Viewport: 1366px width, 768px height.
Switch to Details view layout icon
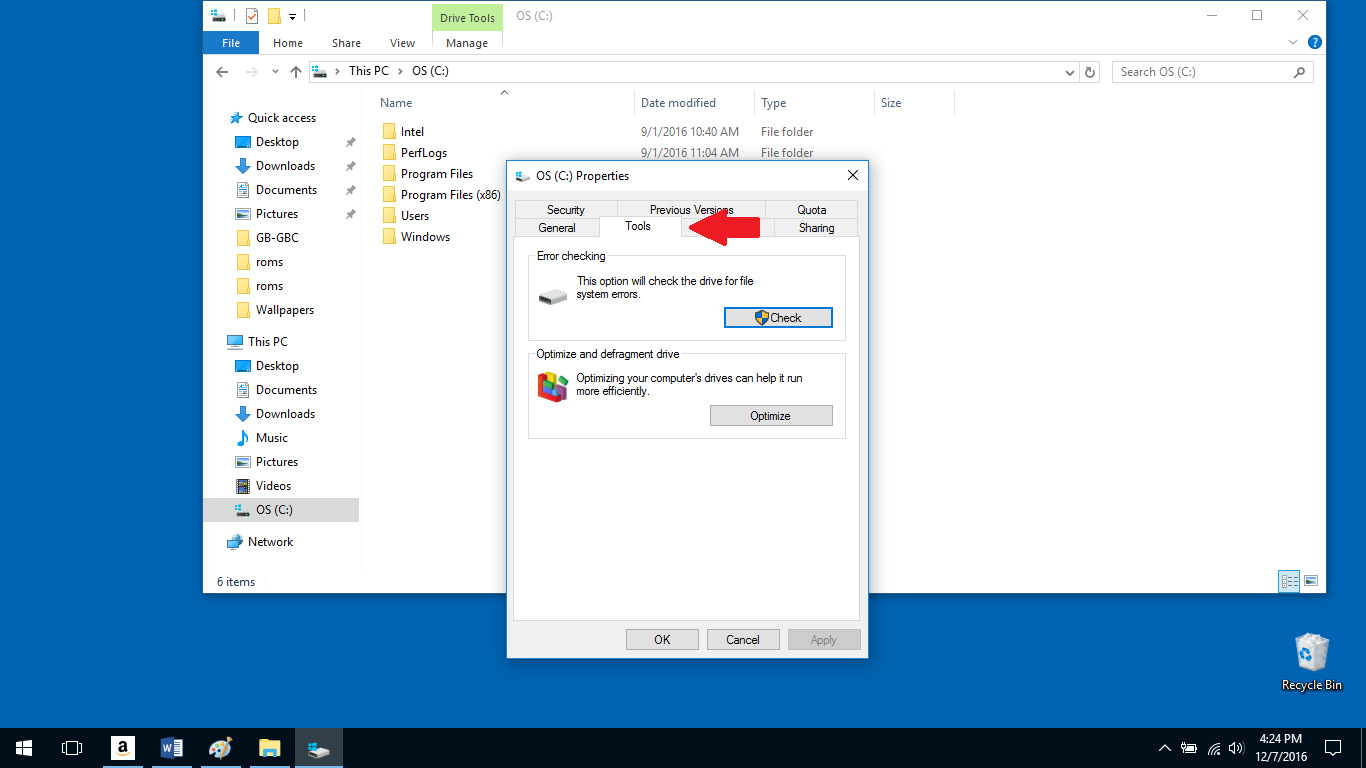tap(1290, 581)
